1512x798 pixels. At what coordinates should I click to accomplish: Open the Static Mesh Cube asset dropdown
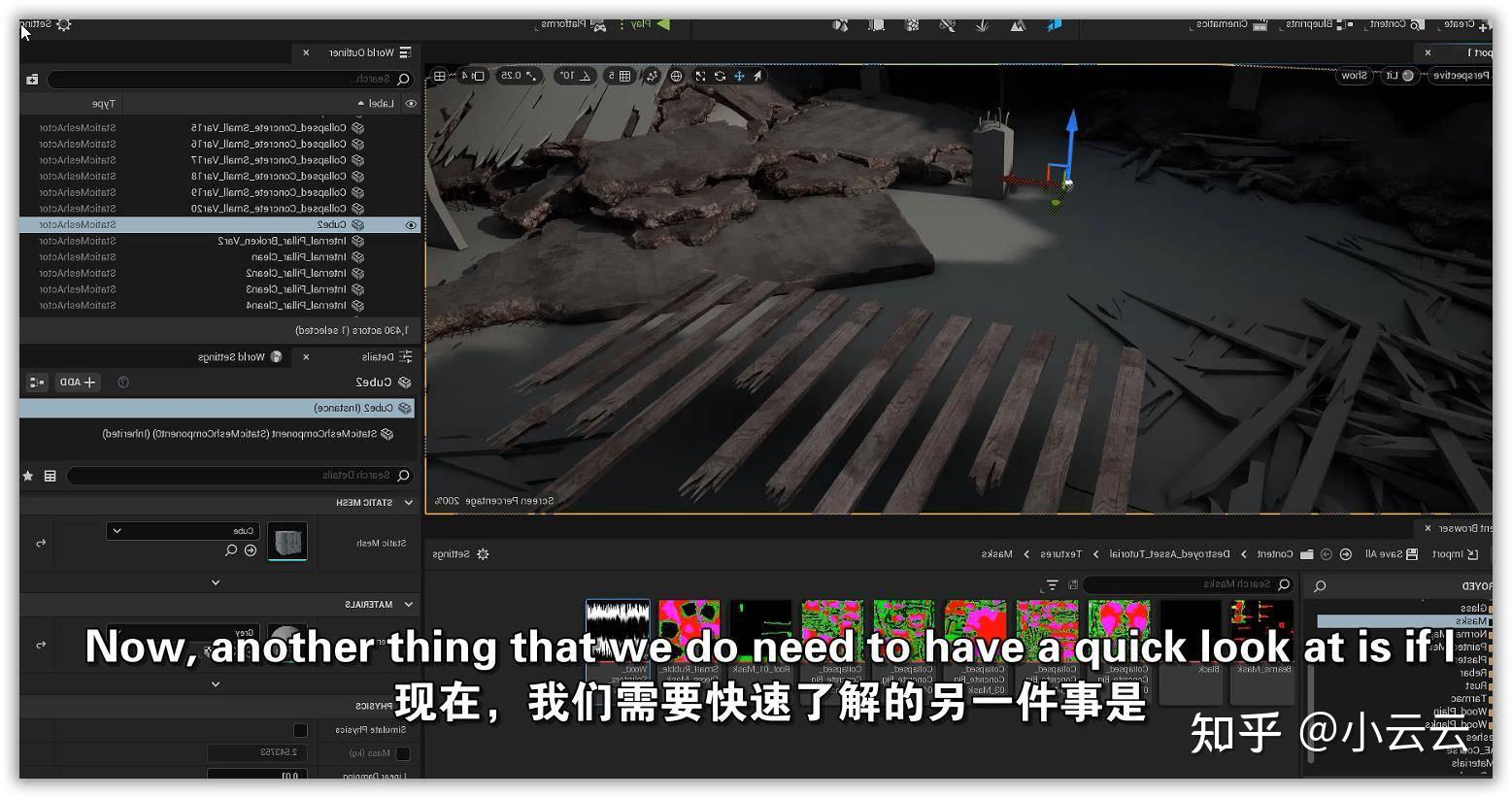point(182,531)
